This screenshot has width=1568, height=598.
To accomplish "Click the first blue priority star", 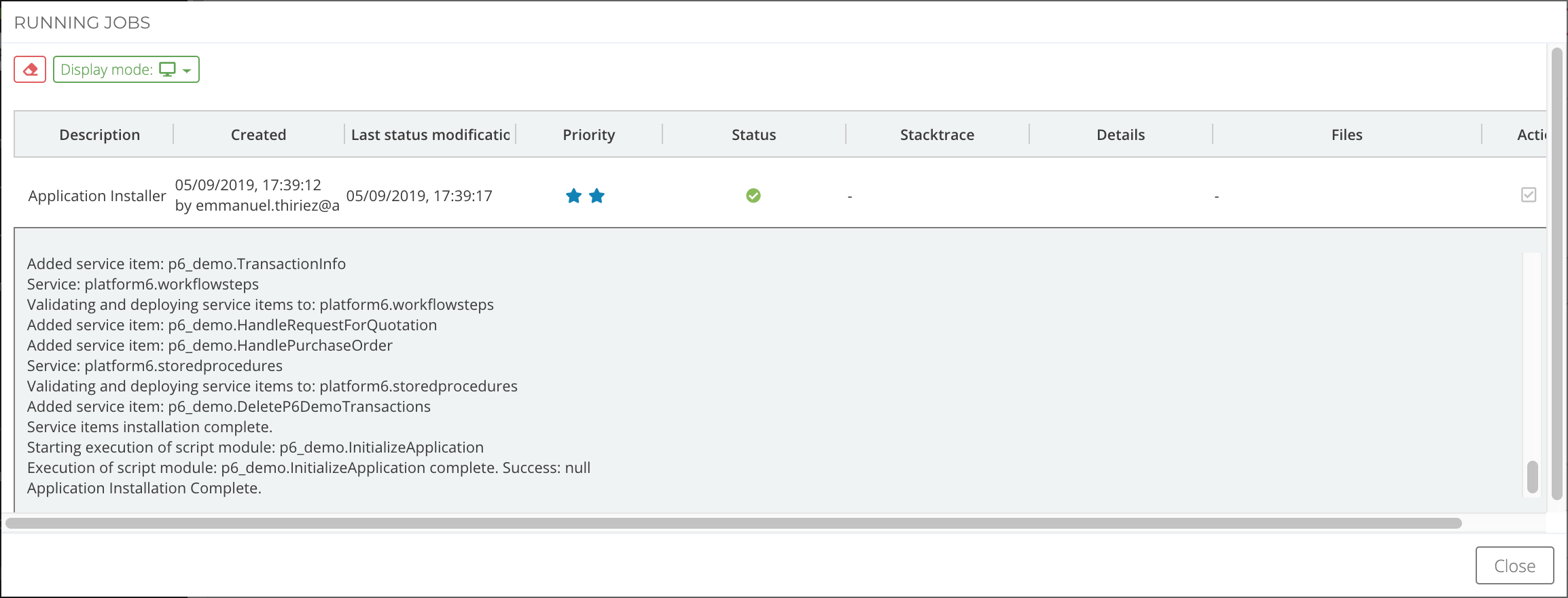I will click(x=573, y=196).
